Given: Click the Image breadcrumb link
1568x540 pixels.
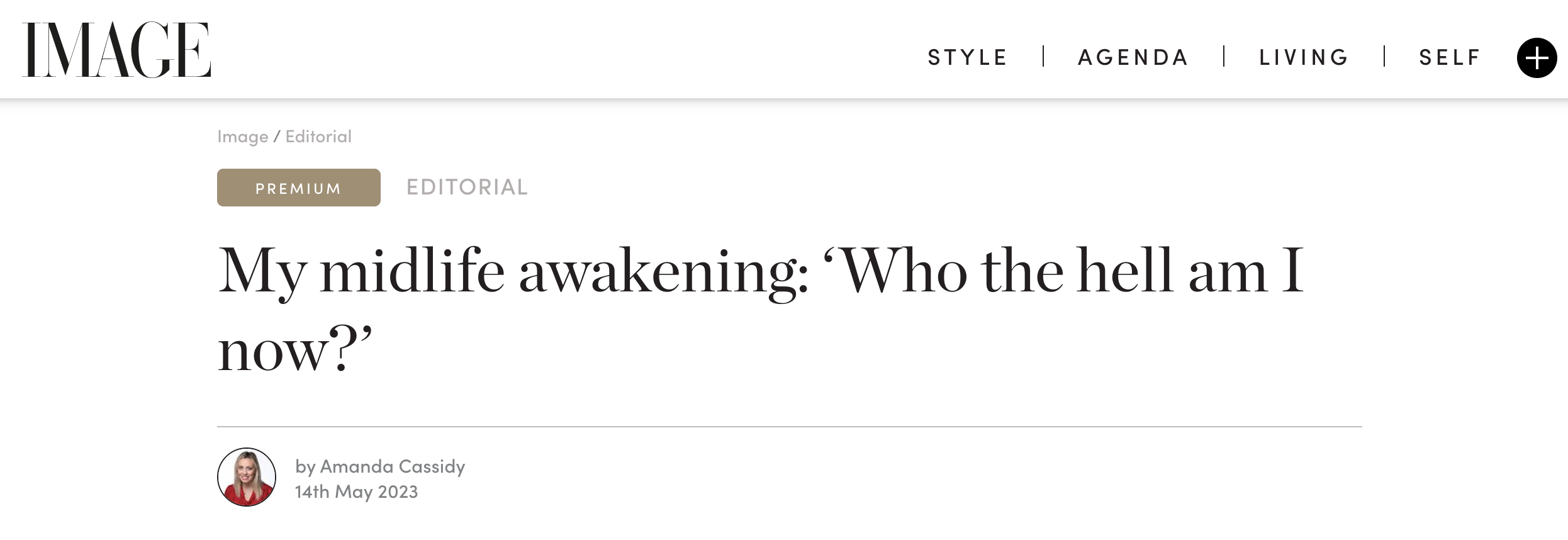Looking at the screenshot, I should click(x=243, y=137).
